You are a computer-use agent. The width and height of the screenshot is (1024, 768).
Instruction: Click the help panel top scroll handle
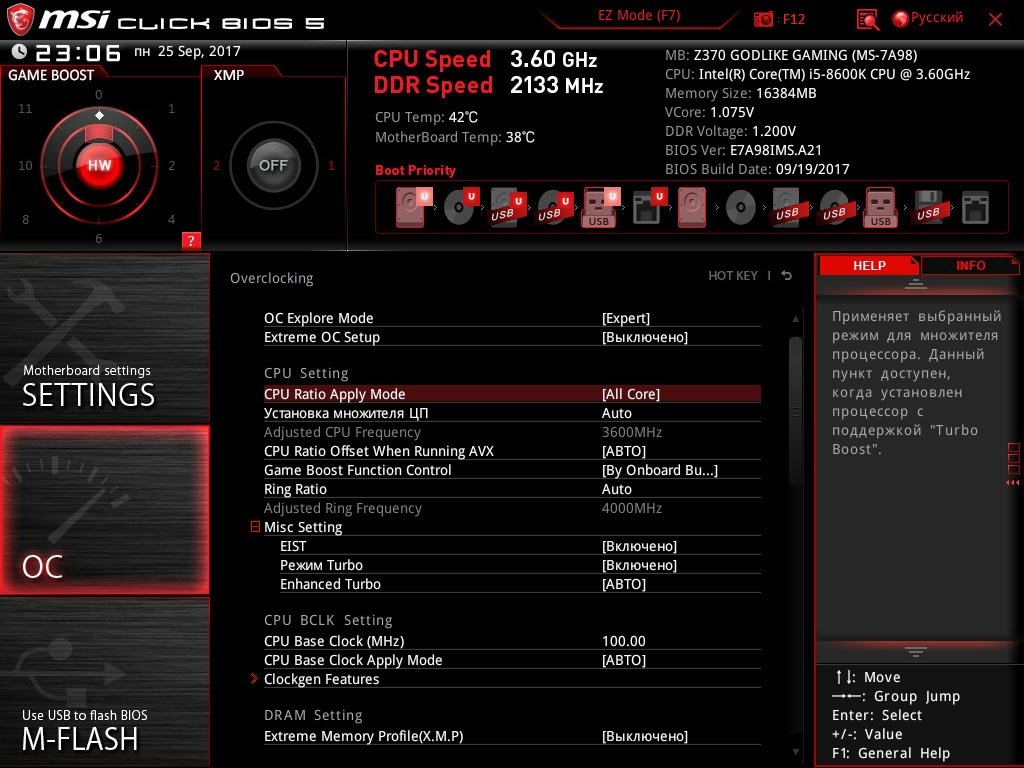coord(916,284)
